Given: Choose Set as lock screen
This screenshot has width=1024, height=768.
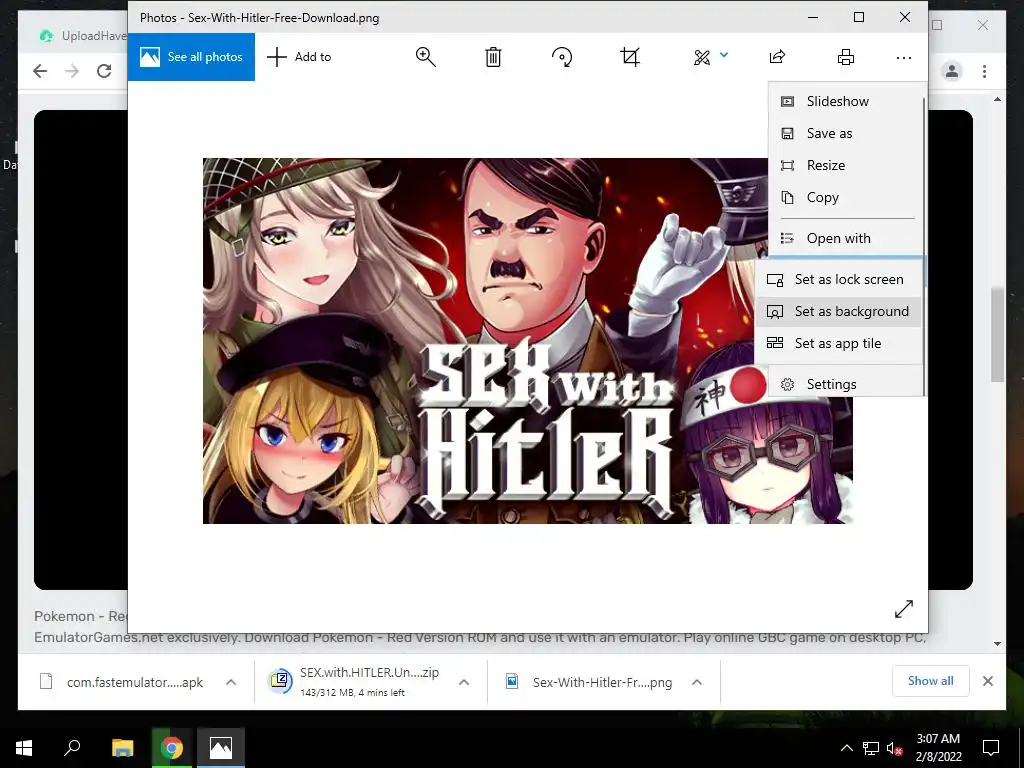Looking at the screenshot, I should point(839,280).
